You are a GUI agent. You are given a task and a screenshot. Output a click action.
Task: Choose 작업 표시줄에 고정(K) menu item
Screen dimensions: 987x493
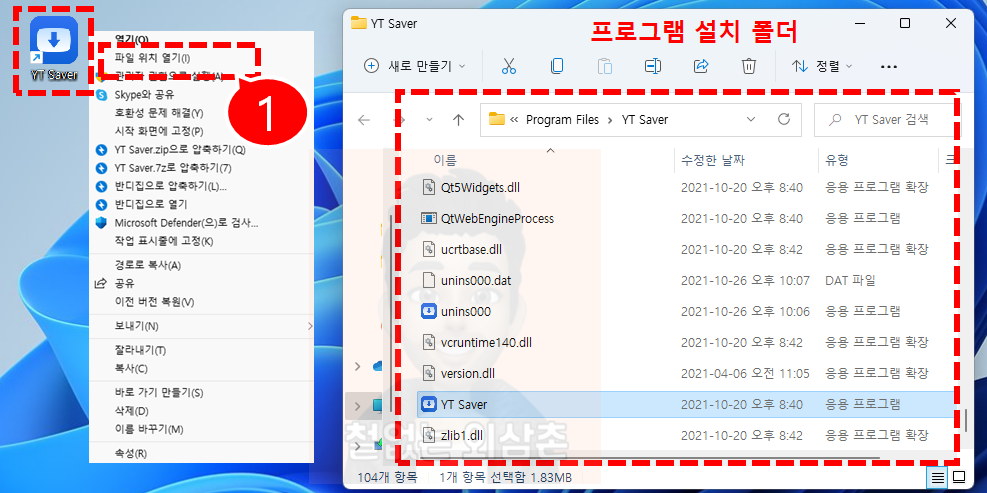[x=164, y=241]
